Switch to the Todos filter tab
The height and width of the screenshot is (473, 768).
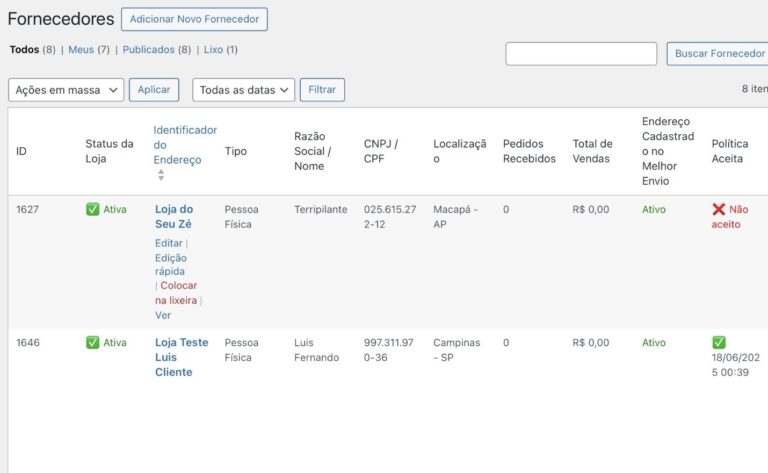tap(24, 50)
